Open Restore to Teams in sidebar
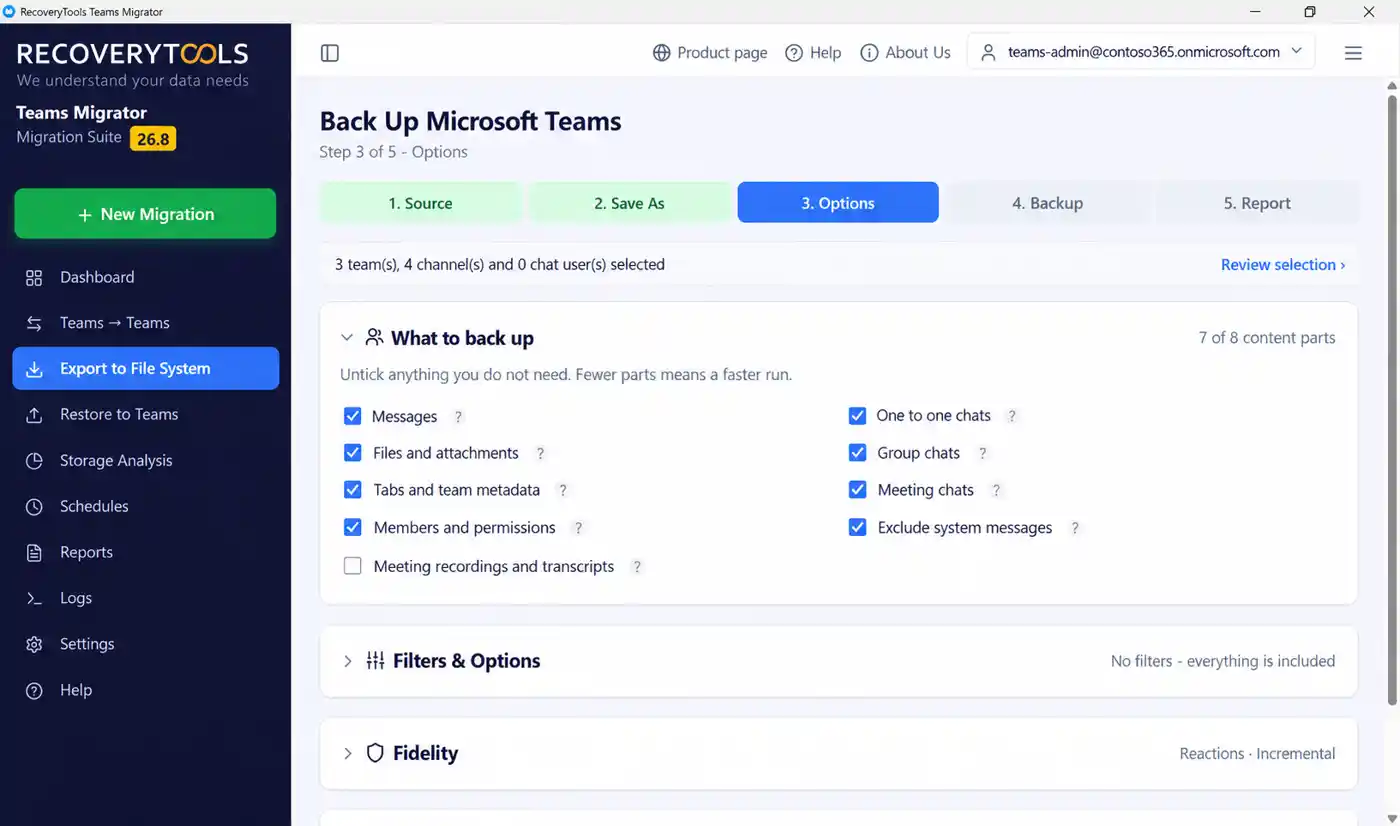Image resolution: width=1400 pixels, height=826 pixels. (x=145, y=414)
